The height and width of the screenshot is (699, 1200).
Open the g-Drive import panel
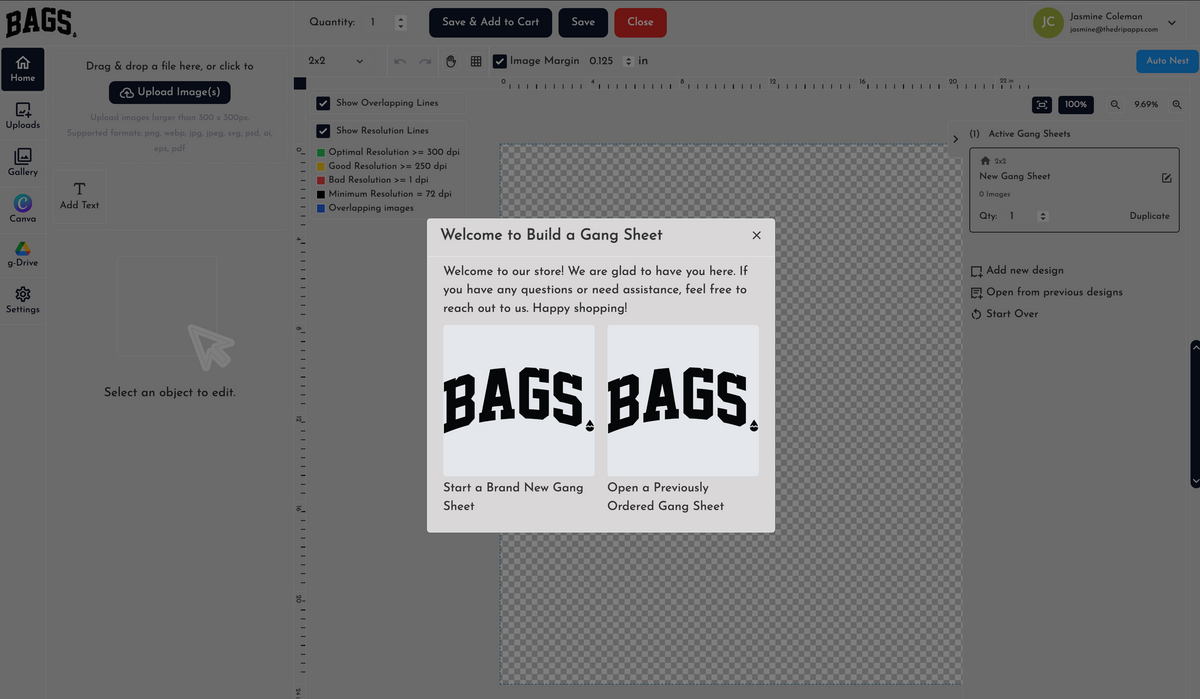(x=22, y=255)
